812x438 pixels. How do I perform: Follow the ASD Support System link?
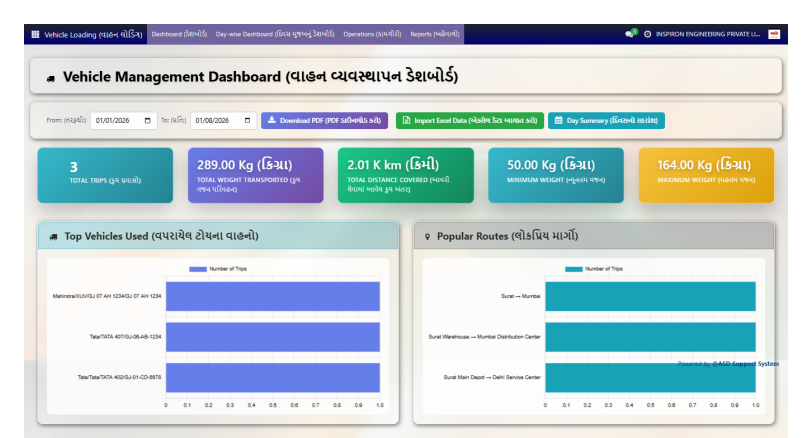[745, 364]
